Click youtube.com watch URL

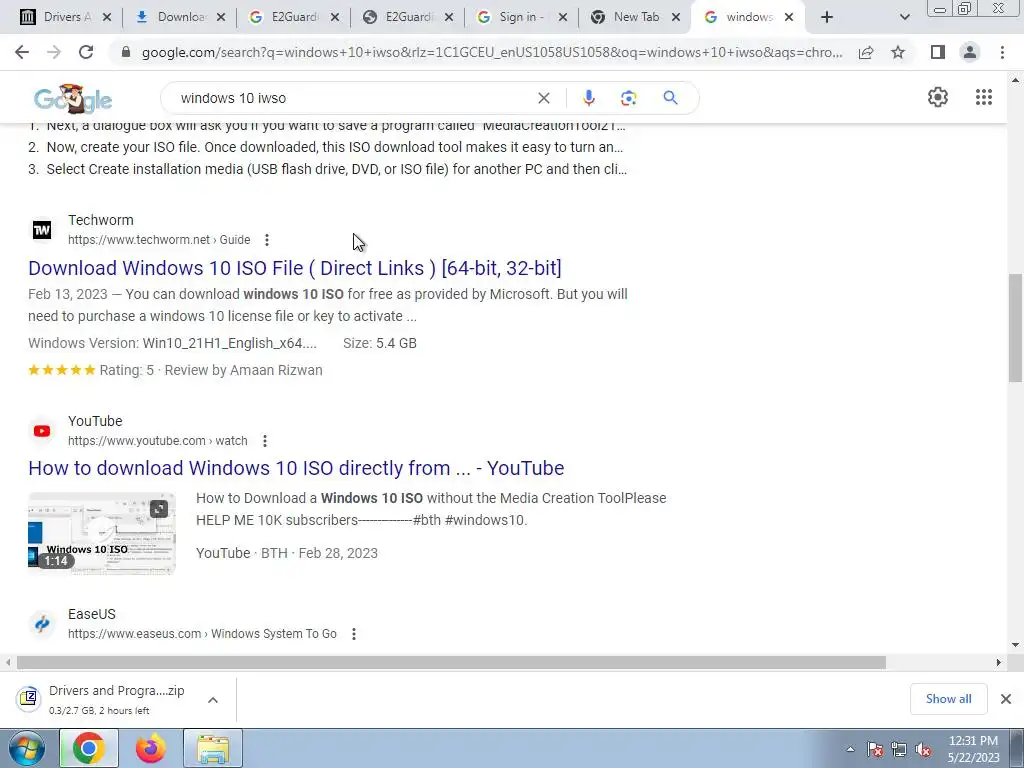point(157,441)
